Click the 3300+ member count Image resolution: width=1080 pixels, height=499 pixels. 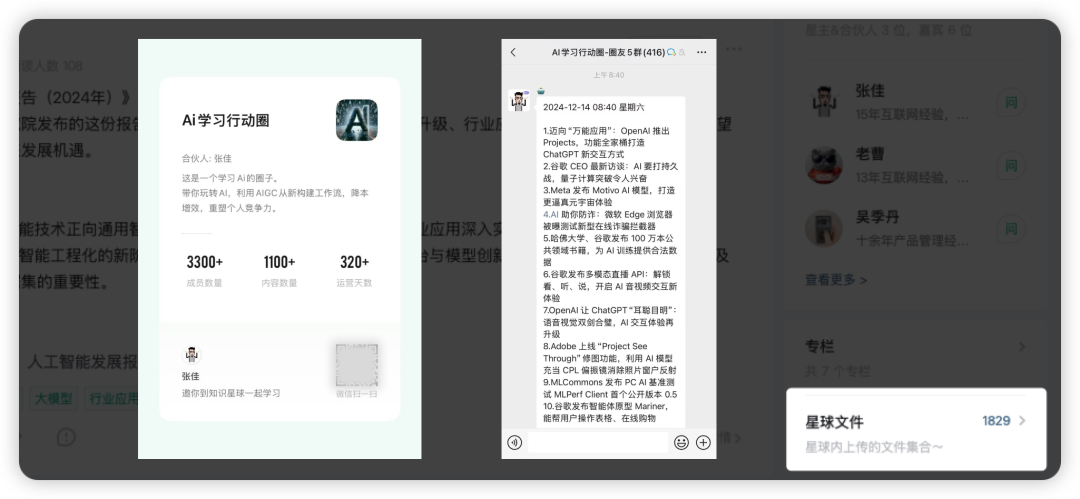(x=205, y=262)
